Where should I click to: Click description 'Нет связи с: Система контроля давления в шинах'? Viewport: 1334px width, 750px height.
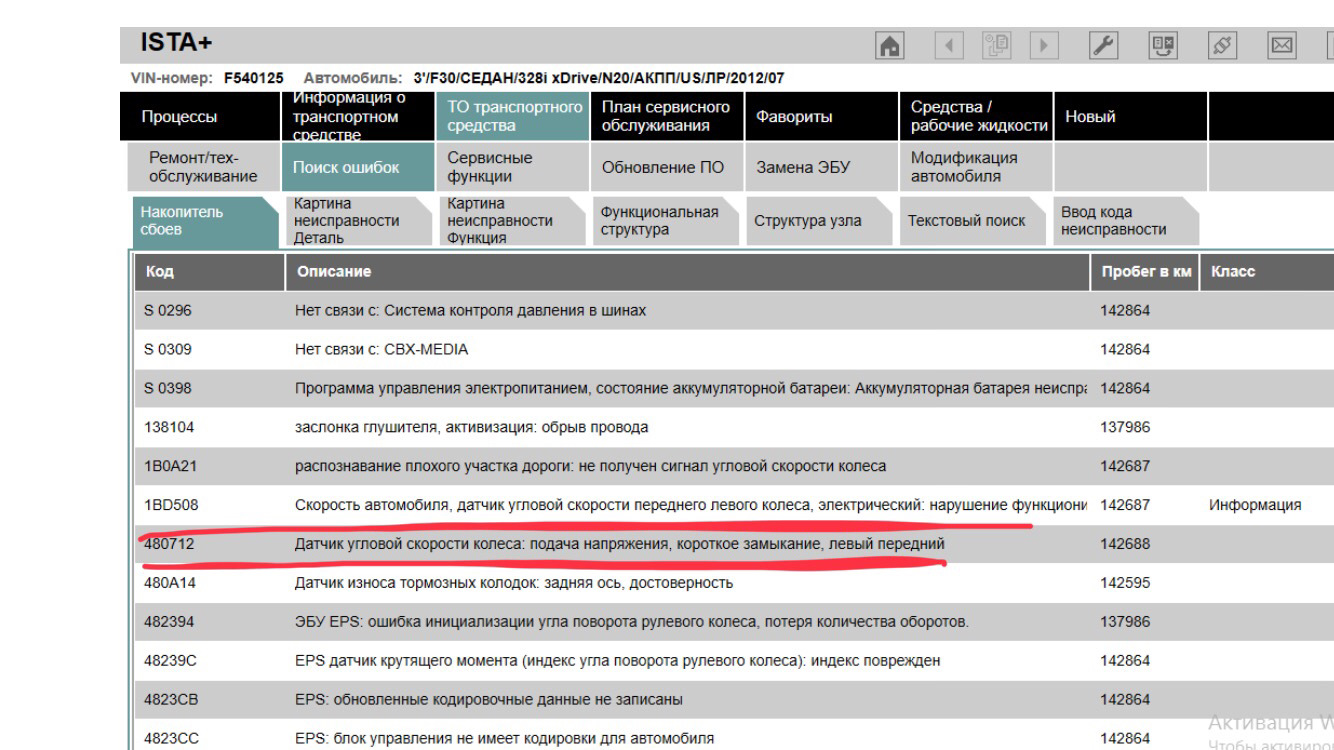pyautogui.click(x=470, y=311)
